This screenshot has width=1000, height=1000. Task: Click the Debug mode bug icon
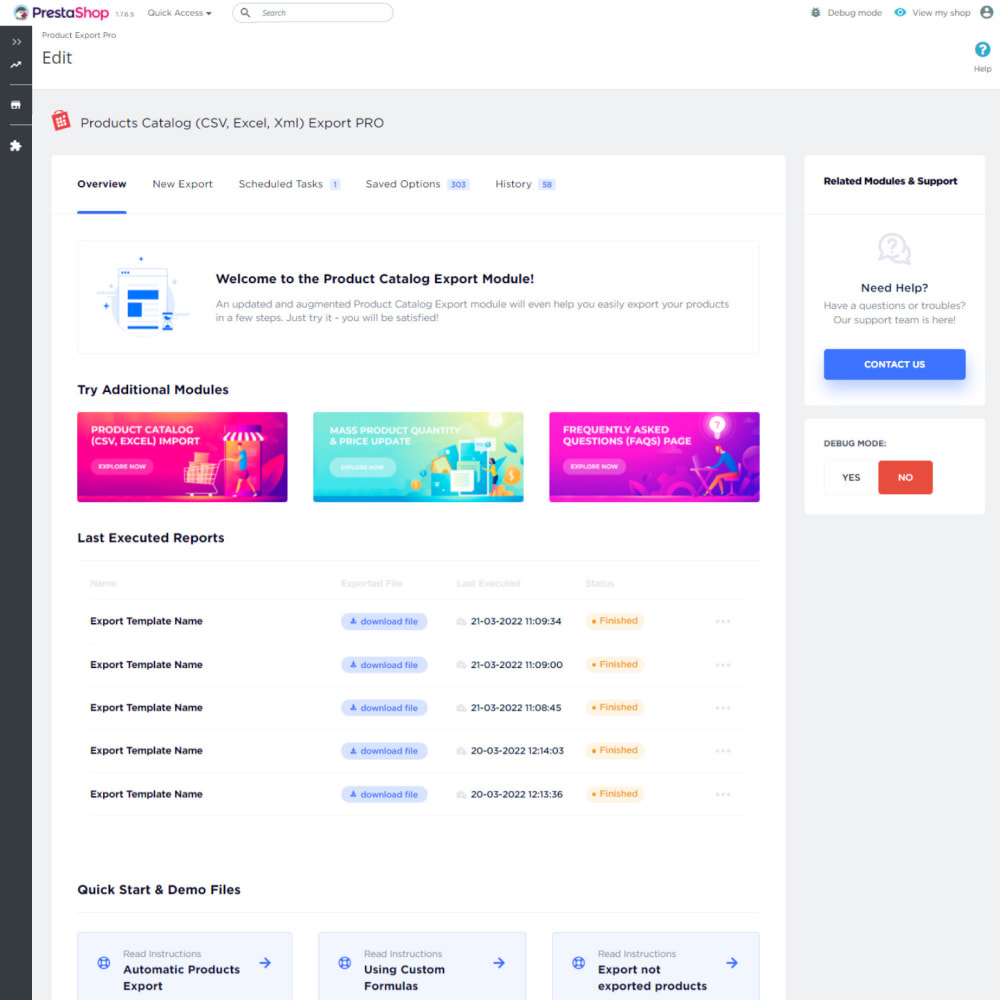[816, 13]
